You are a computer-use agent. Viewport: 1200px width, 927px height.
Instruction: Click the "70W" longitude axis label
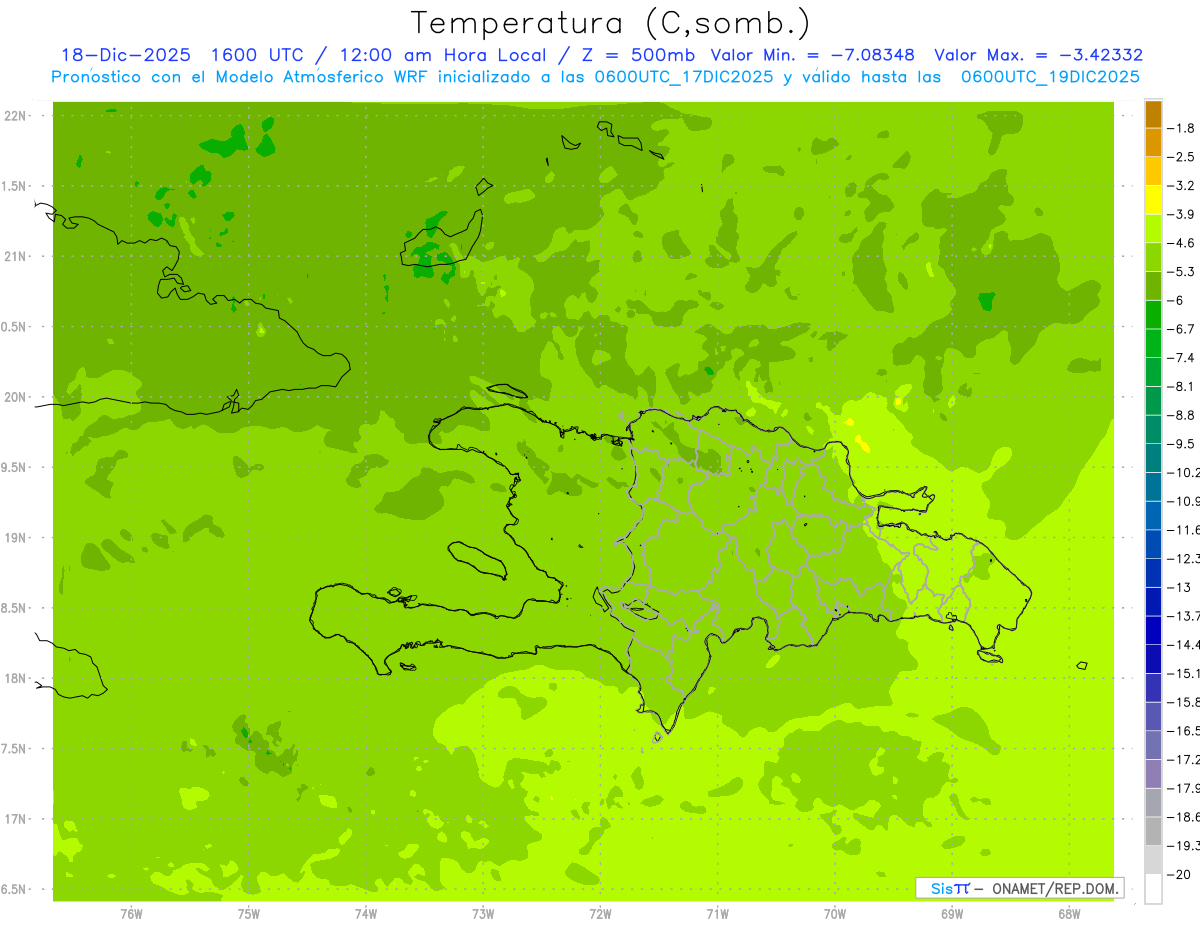835,913
